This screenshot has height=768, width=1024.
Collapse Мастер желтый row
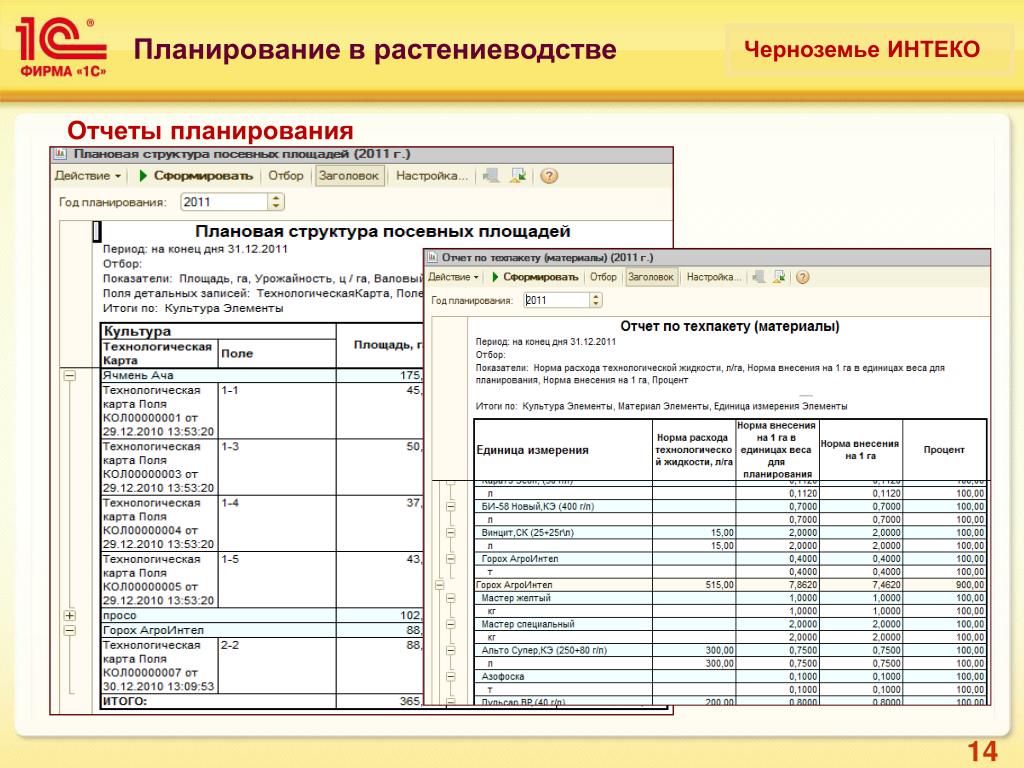click(x=451, y=598)
